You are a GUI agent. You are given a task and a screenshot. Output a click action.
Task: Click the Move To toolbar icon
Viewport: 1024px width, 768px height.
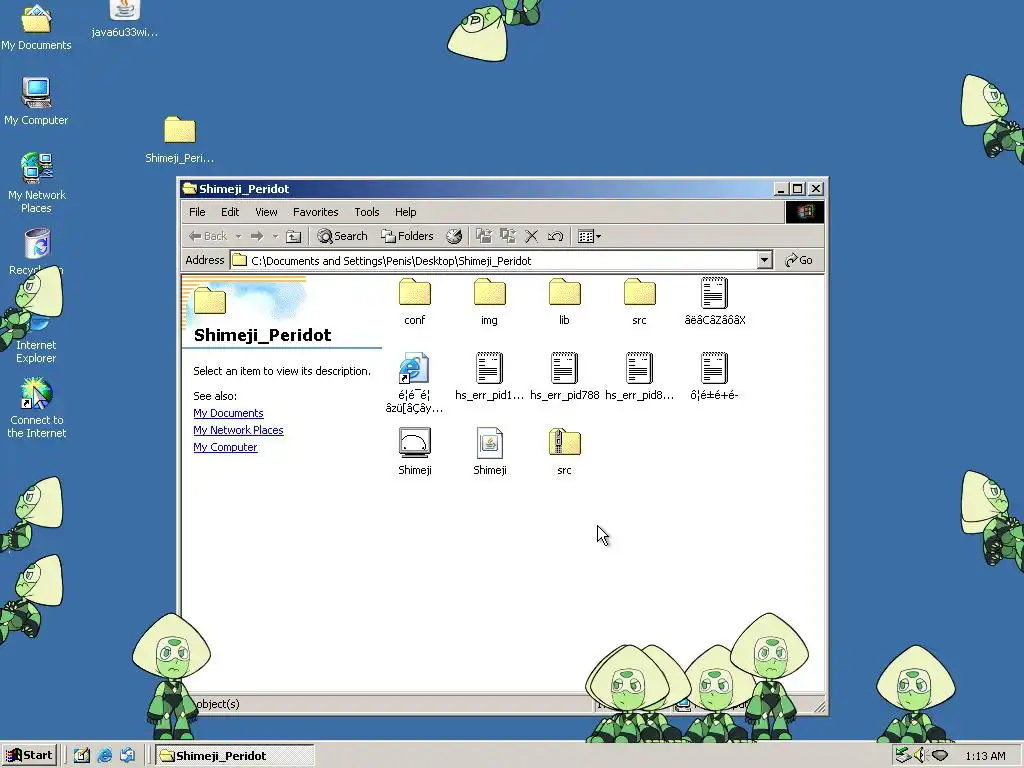(484, 236)
